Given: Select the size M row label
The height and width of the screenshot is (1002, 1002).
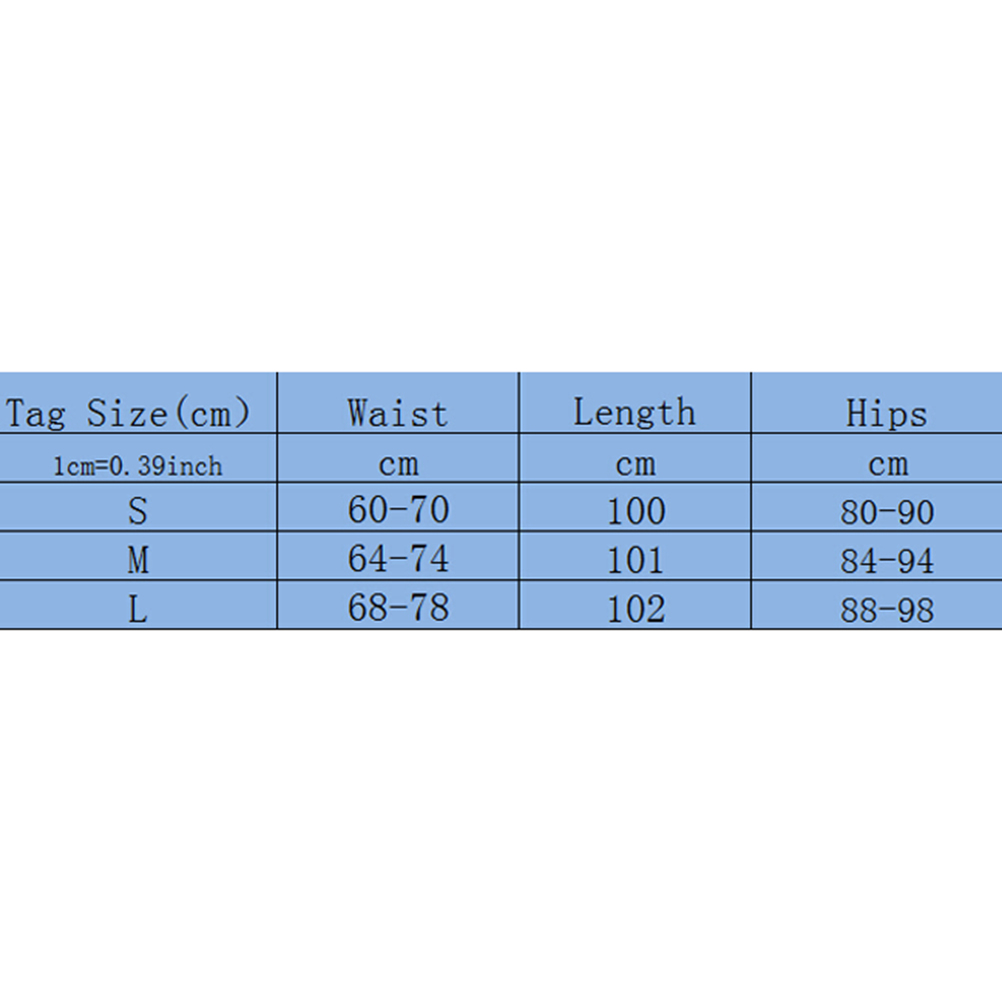Looking at the screenshot, I should (x=138, y=560).
